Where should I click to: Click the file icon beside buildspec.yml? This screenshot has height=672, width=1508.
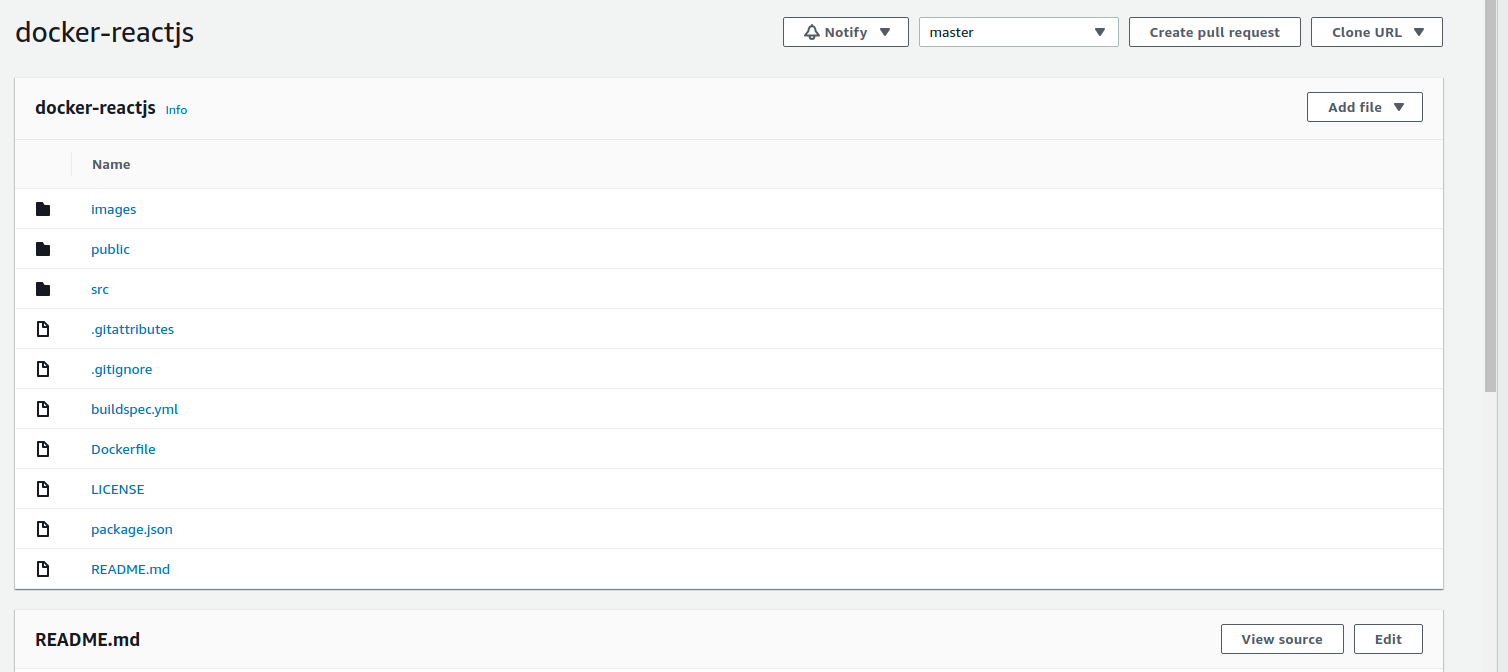[x=43, y=409]
